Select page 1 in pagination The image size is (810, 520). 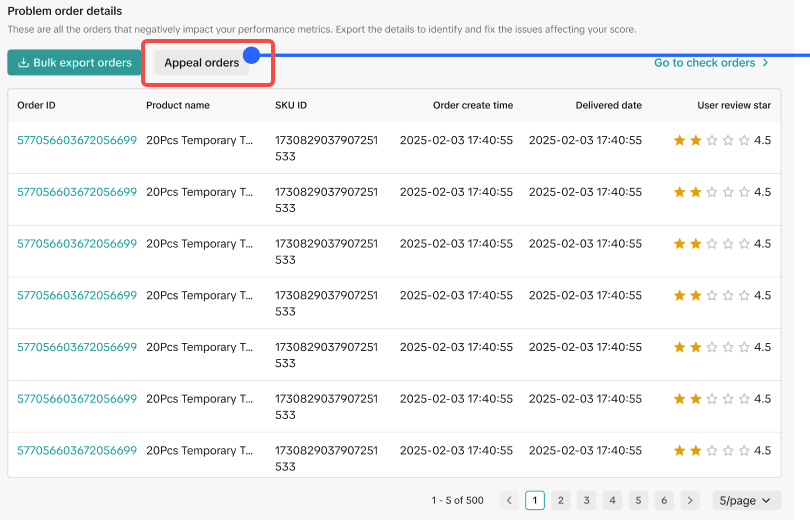coord(535,500)
